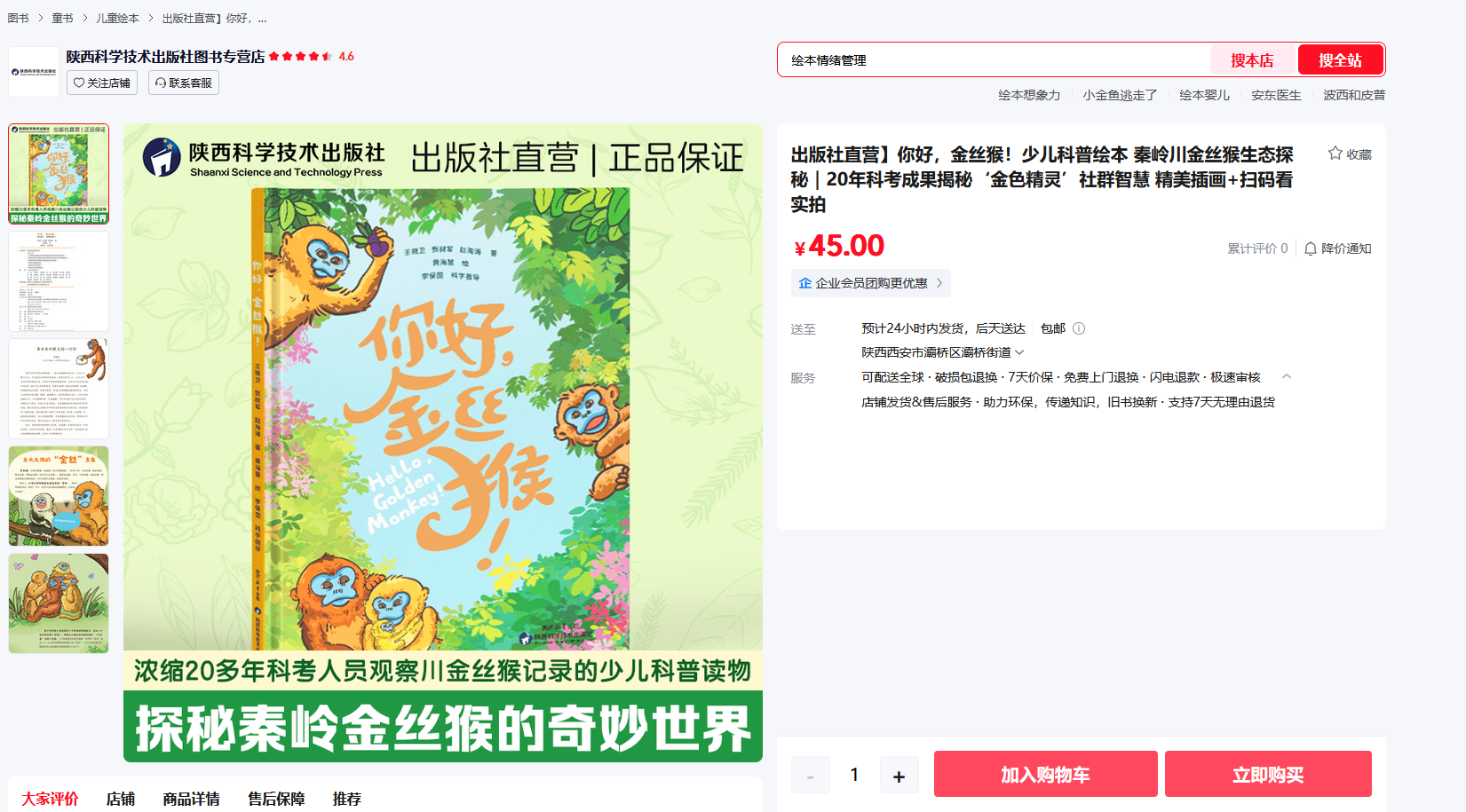The width and height of the screenshot is (1466, 812).
Task: Contact customer service via the 联系客服 headset button
Action: [x=184, y=83]
